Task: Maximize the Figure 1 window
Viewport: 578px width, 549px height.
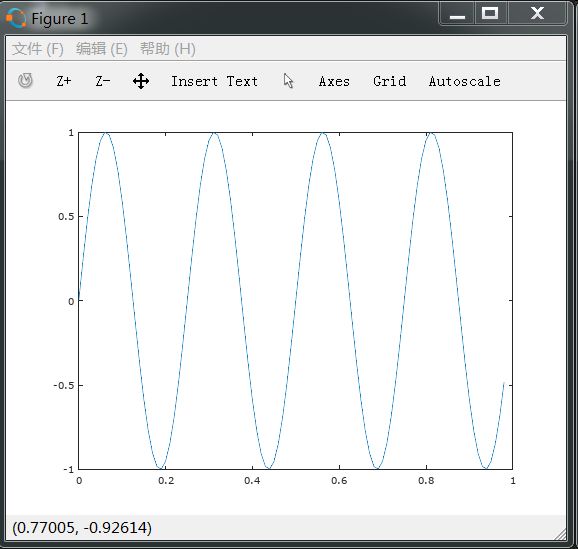Action: 490,14
